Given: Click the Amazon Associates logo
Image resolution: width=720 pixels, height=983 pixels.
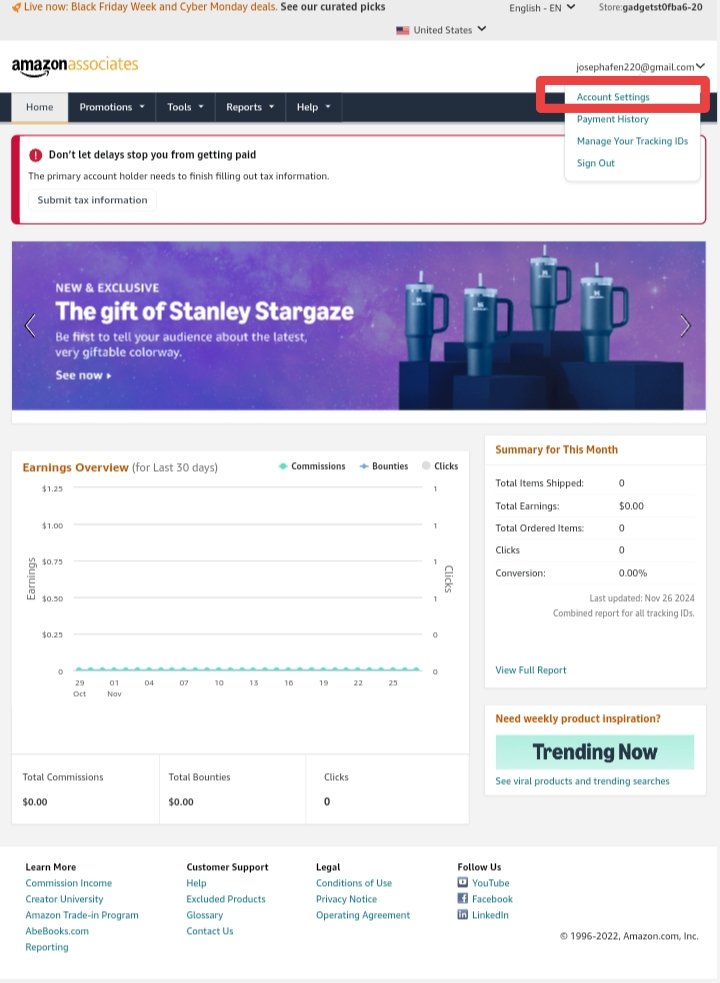Looking at the screenshot, I should coord(75,66).
